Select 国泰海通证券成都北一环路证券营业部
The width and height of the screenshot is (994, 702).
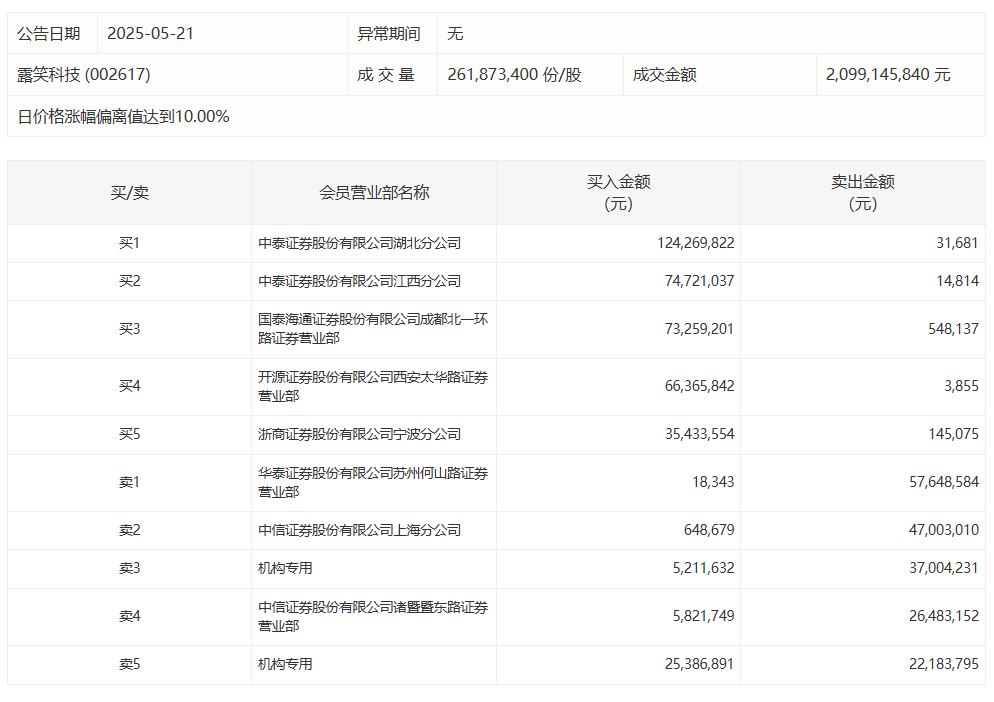pos(373,329)
